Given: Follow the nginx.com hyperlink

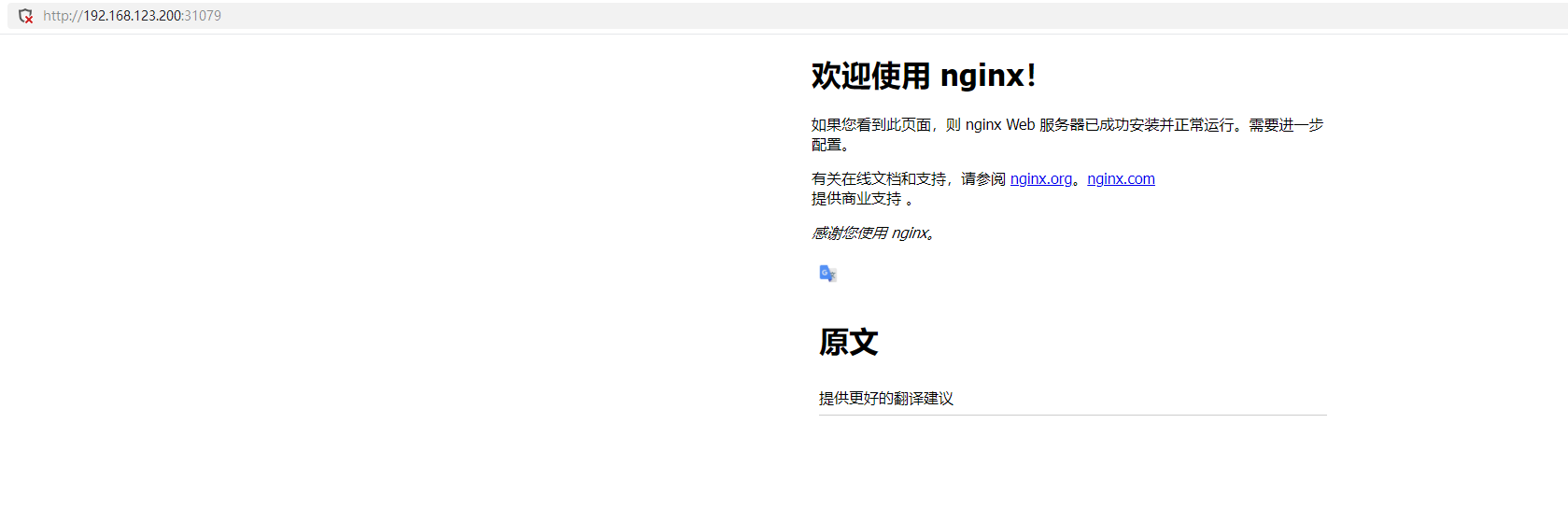Looking at the screenshot, I should pos(1121,179).
